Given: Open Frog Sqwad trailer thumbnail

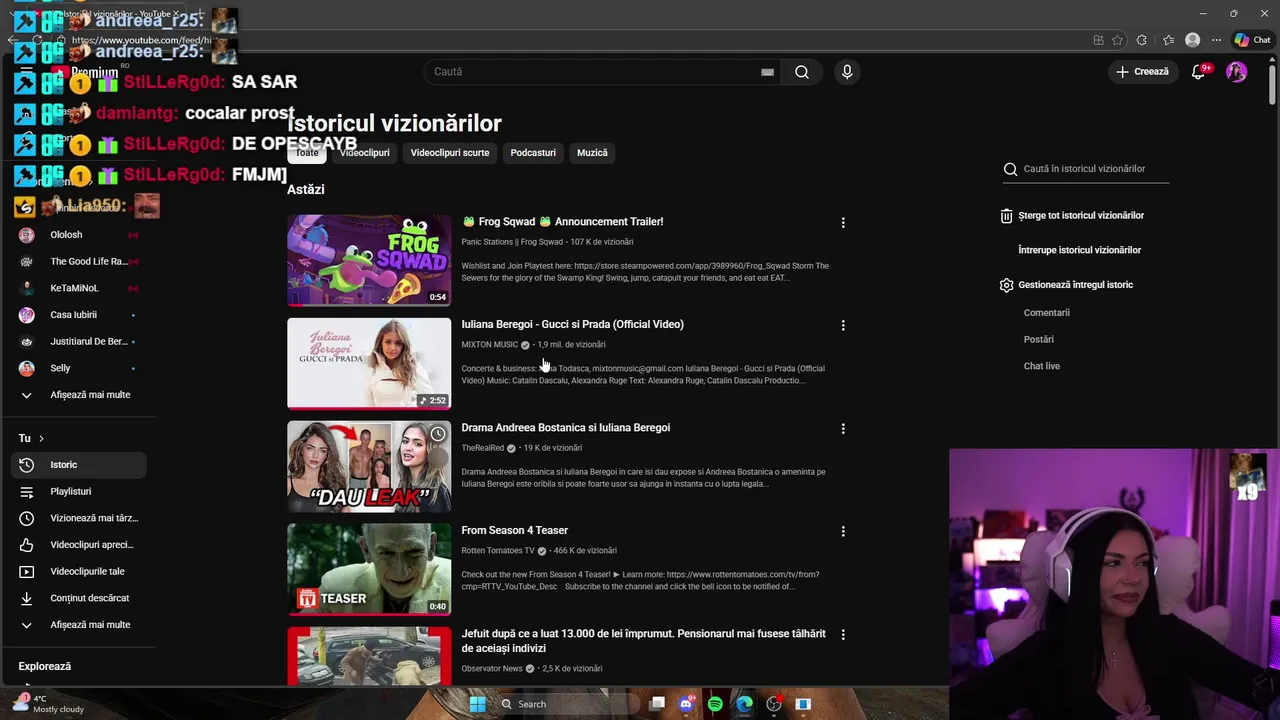Looking at the screenshot, I should coord(369,260).
